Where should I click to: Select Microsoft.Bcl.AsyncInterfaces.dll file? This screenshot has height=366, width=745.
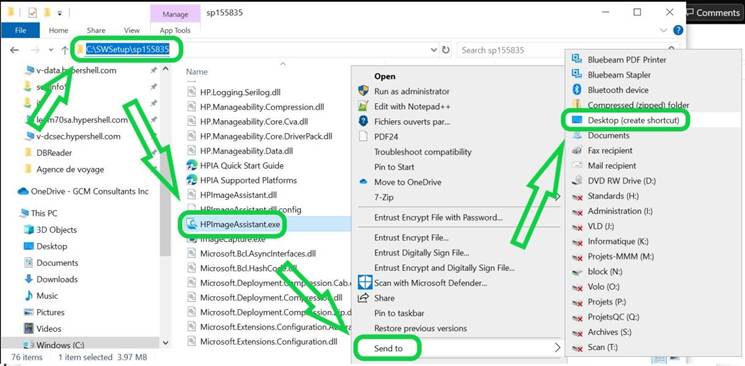(x=258, y=253)
